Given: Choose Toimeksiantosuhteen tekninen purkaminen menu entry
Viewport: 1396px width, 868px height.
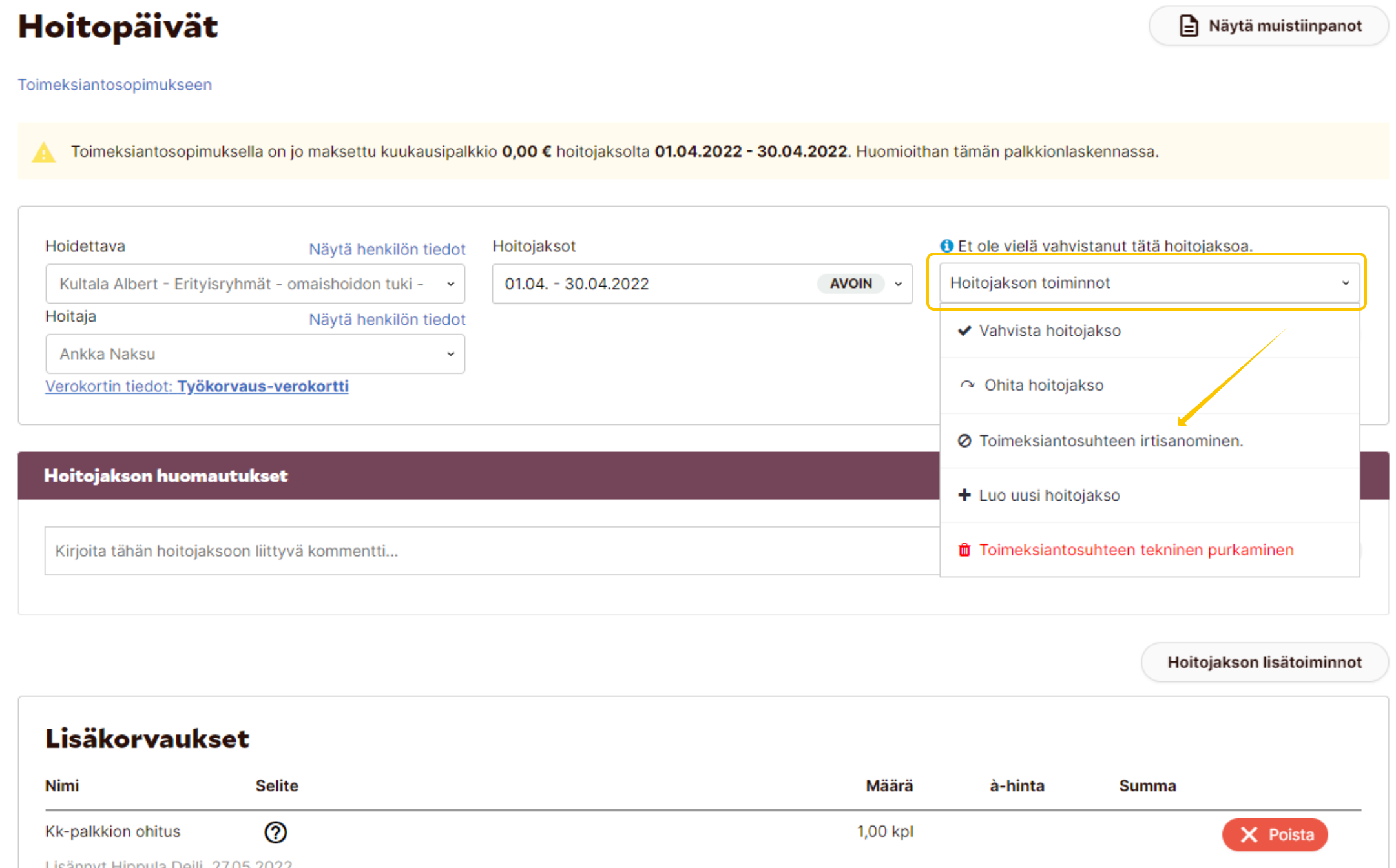Looking at the screenshot, I should 1136,550.
